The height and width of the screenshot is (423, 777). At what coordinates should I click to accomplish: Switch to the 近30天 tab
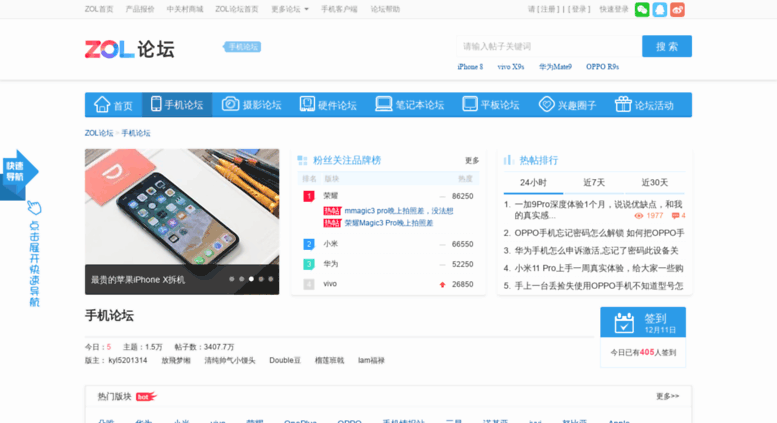coord(655,182)
